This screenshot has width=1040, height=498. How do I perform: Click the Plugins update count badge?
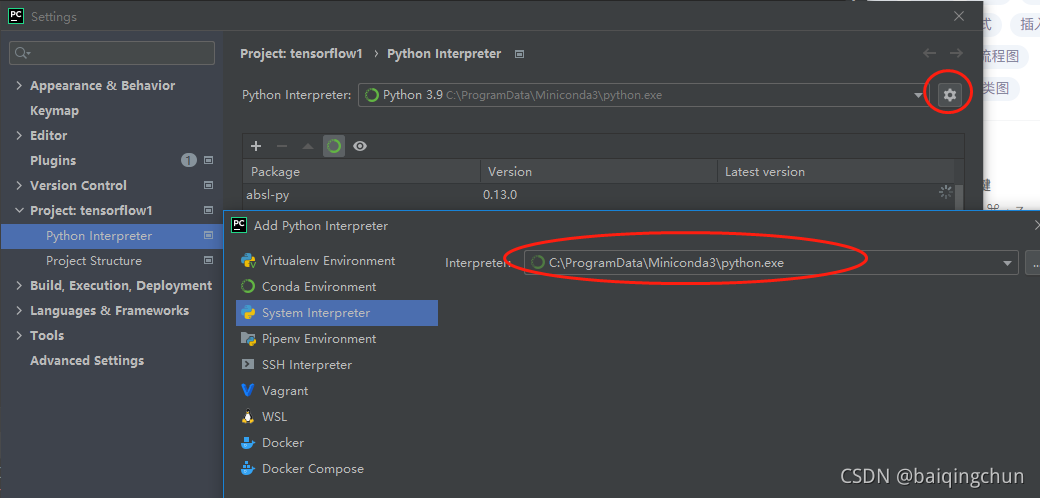coord(189,160)
